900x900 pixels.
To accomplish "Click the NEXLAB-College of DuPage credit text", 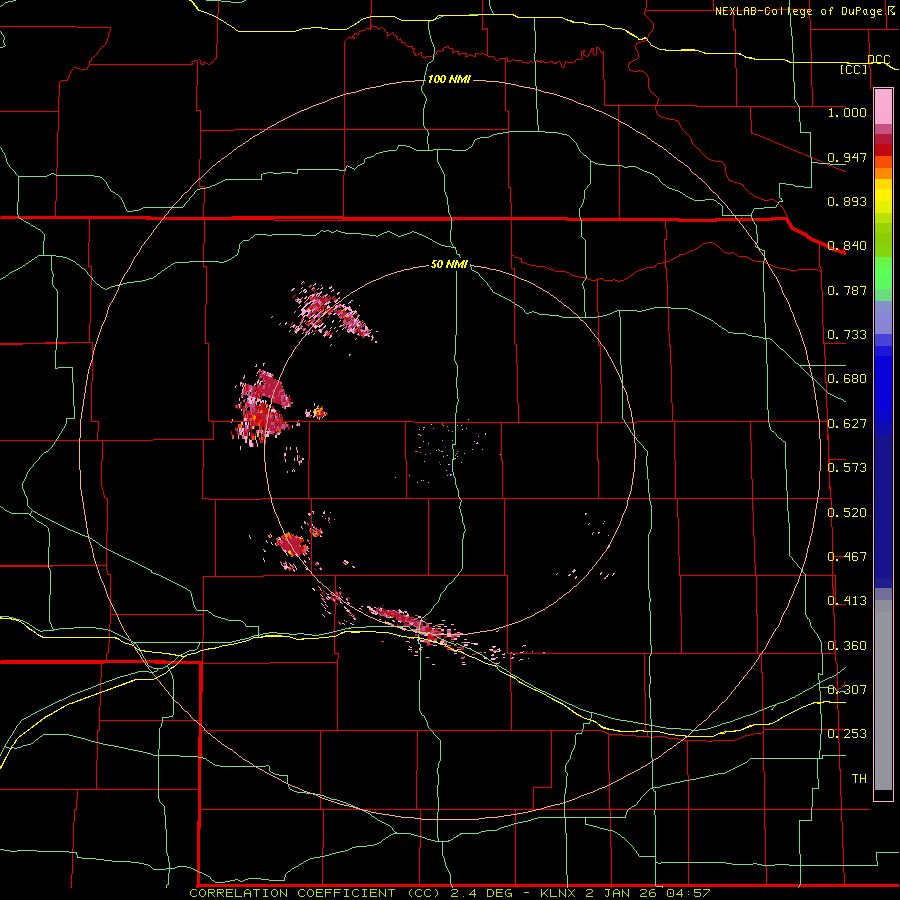I will pos(798,11).
